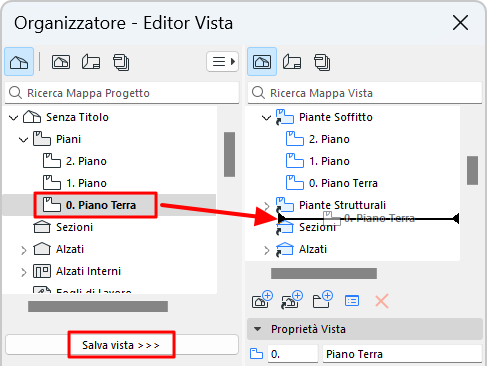Collapse the Piante Soffitto folder
The height and width of the screenshot is (366, 487).
tap(266, 117)
